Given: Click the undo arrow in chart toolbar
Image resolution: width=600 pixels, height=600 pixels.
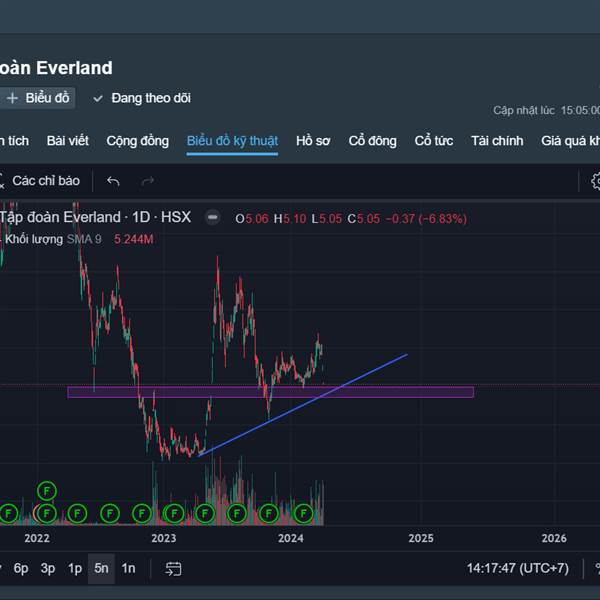Looking at the screenshot, I should (113, 181).
